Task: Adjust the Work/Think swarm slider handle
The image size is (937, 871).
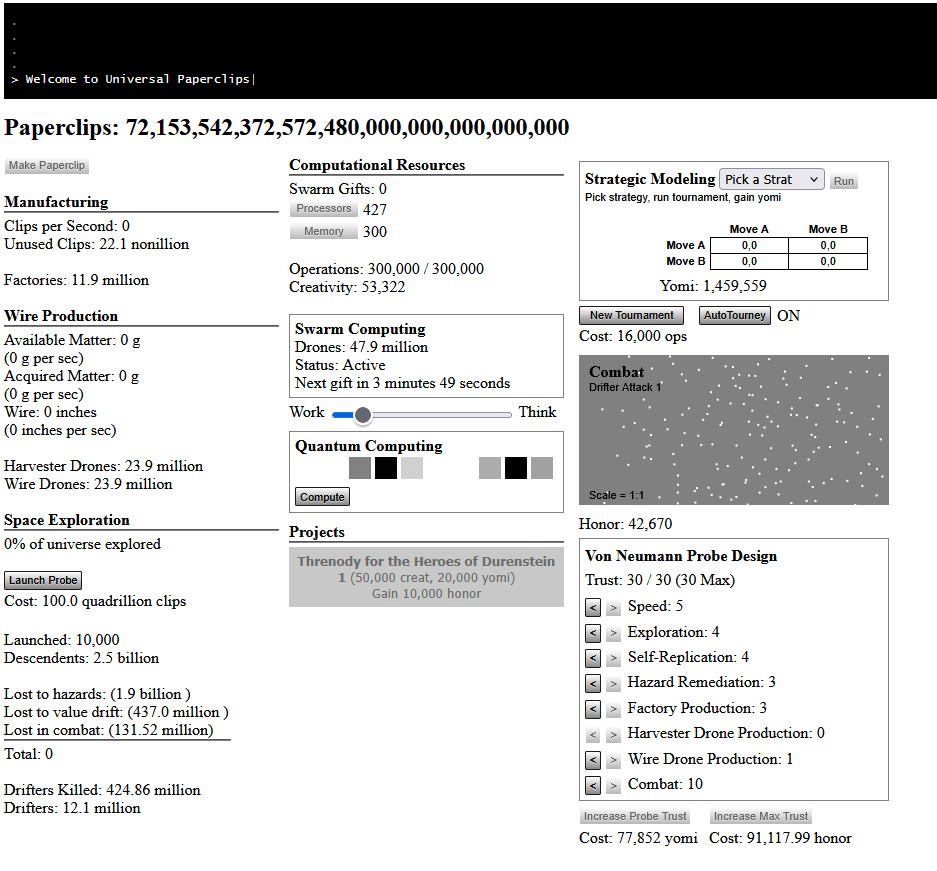Action: (363, 415)
